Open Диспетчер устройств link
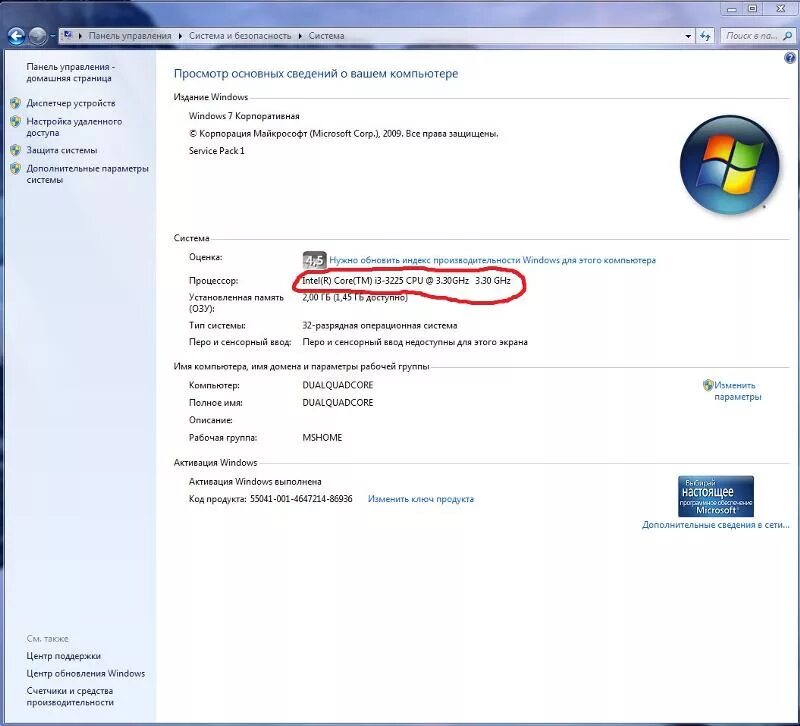The image size is (800, 726). pyautogui.click(x=71, y=103)
